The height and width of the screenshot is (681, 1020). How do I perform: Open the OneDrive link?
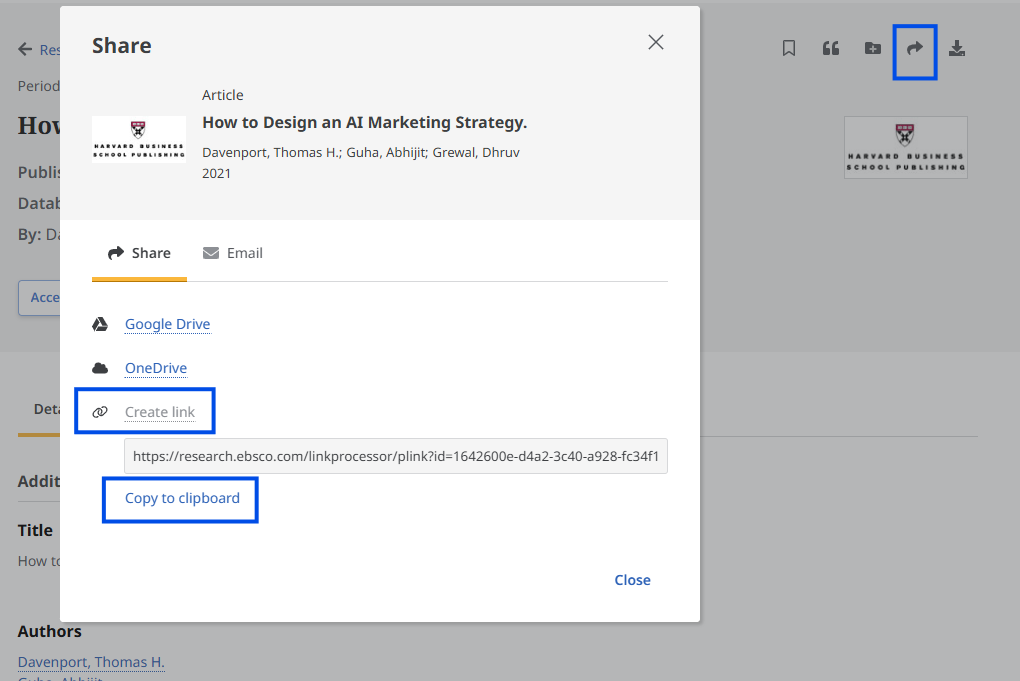[156, 368]
